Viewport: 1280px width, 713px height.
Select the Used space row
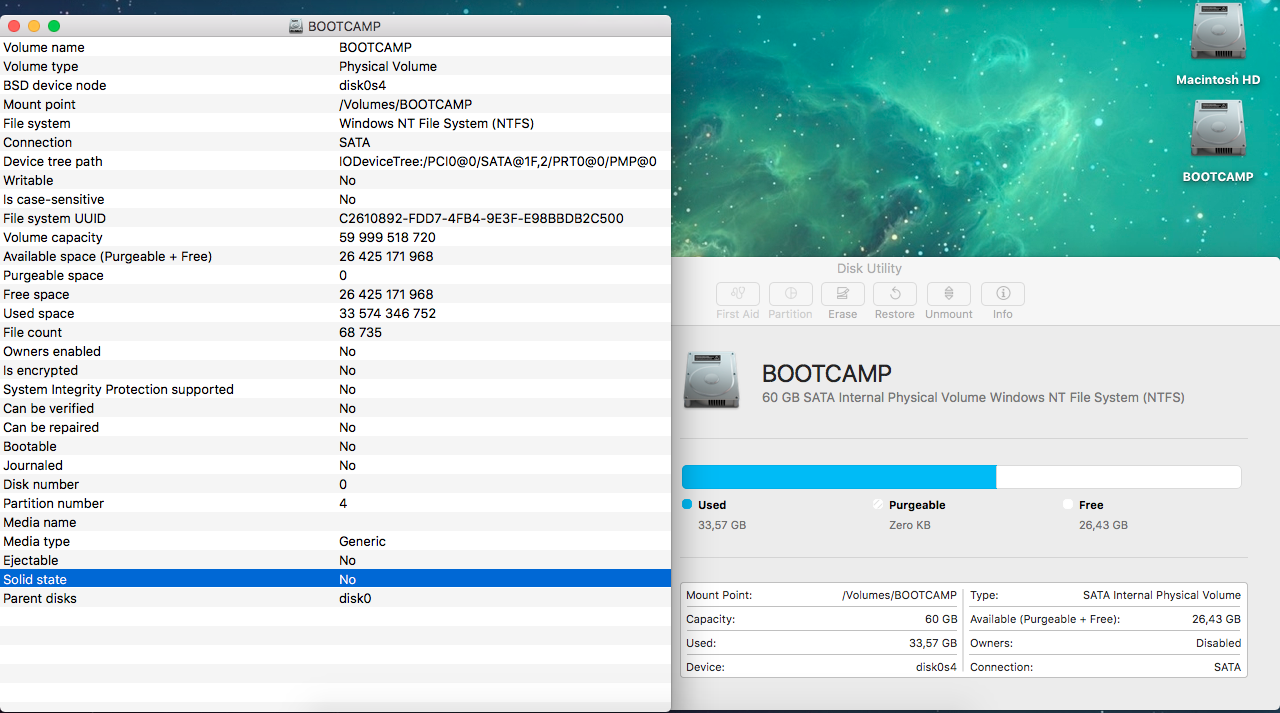coord(335,313)
